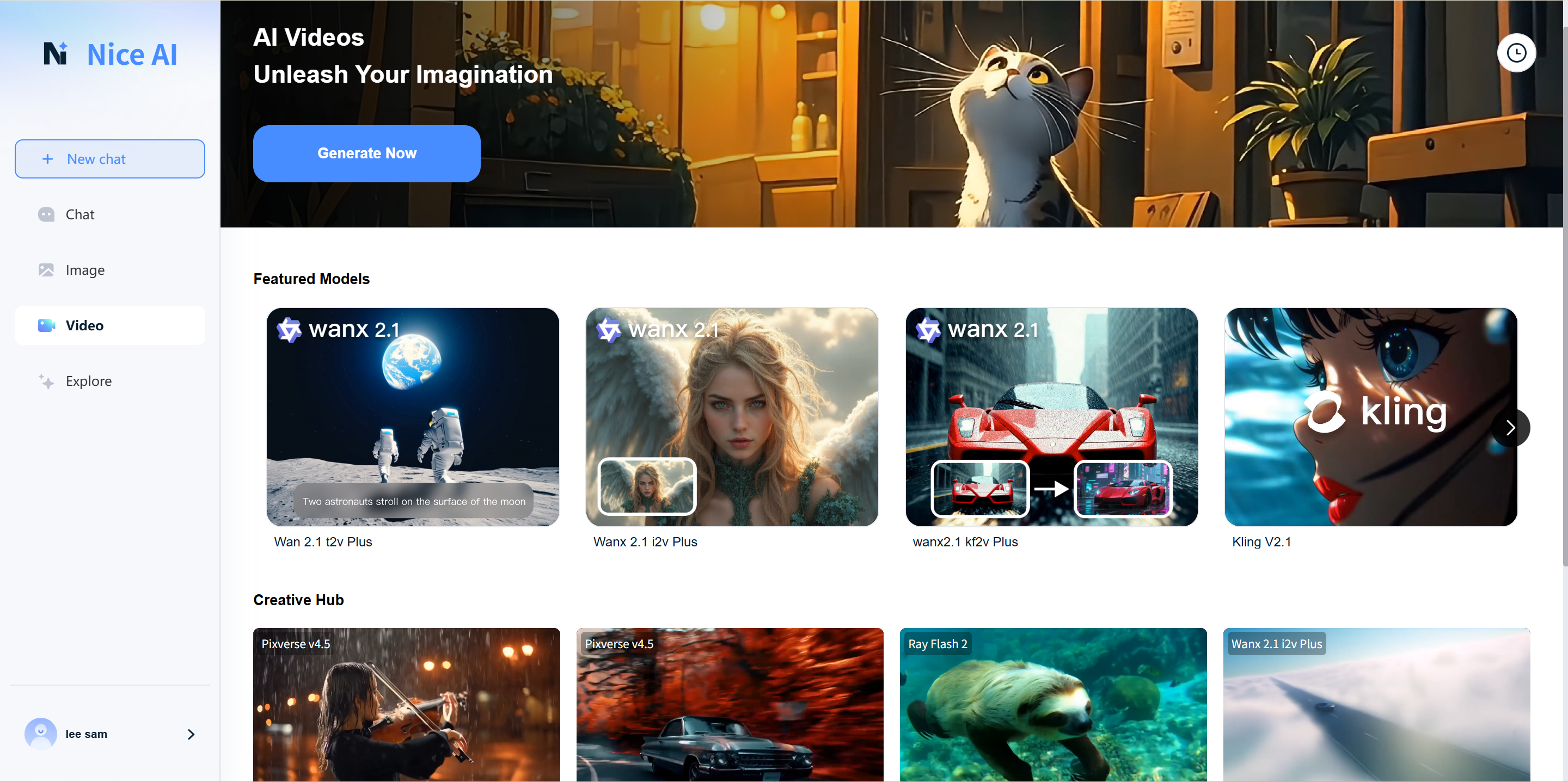Go to the Image section label
Viewport: 1568px width, 782px height.
pos(85,269)
